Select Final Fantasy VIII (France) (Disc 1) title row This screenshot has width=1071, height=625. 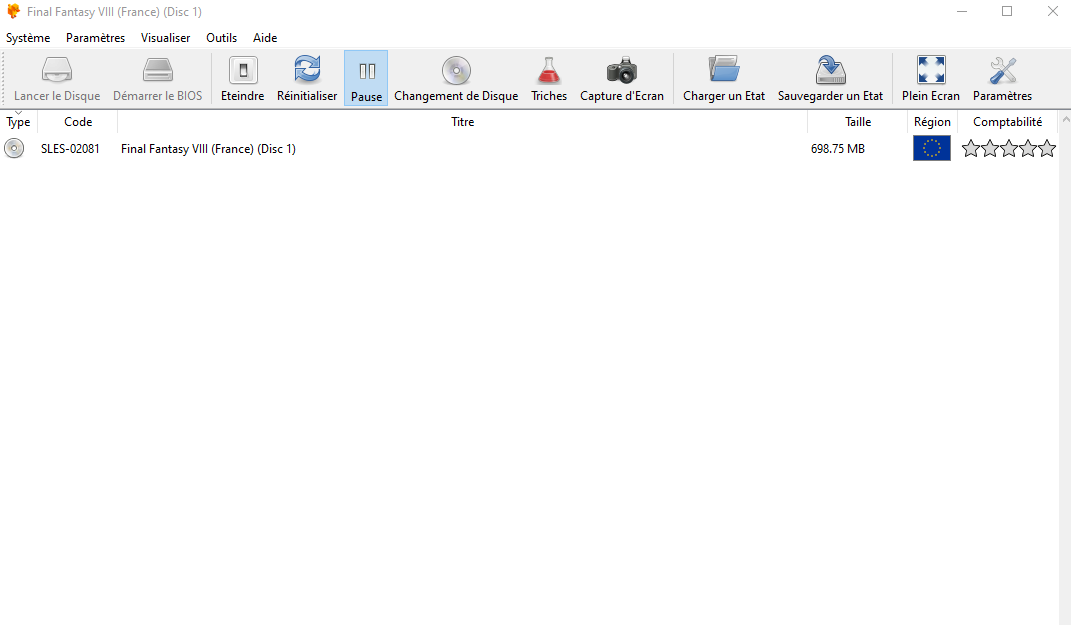[x=208, y=149]
